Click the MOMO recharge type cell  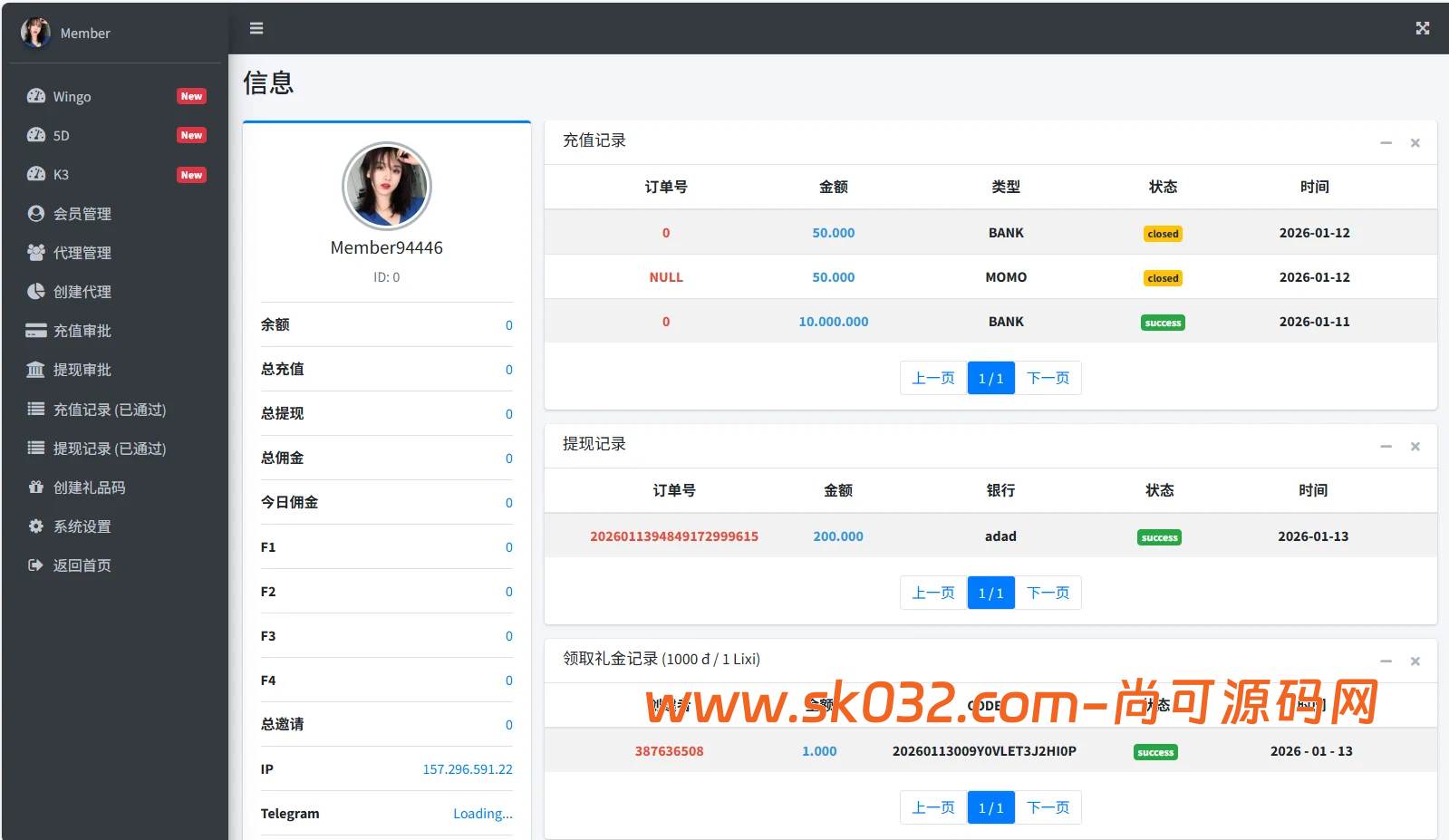[x=1006, y=277]
